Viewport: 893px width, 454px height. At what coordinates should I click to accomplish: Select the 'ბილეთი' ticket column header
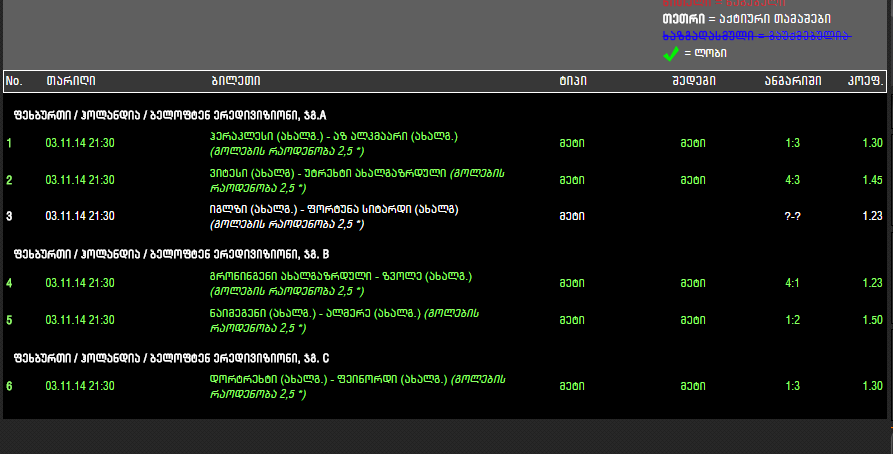[x=236, y=81]
